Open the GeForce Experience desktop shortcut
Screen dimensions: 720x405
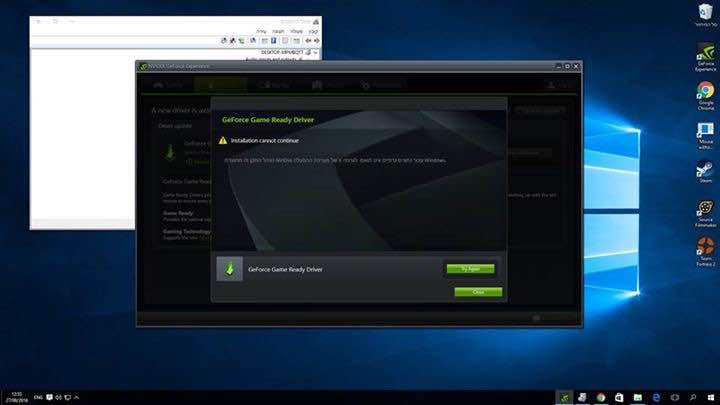point(705,57)
